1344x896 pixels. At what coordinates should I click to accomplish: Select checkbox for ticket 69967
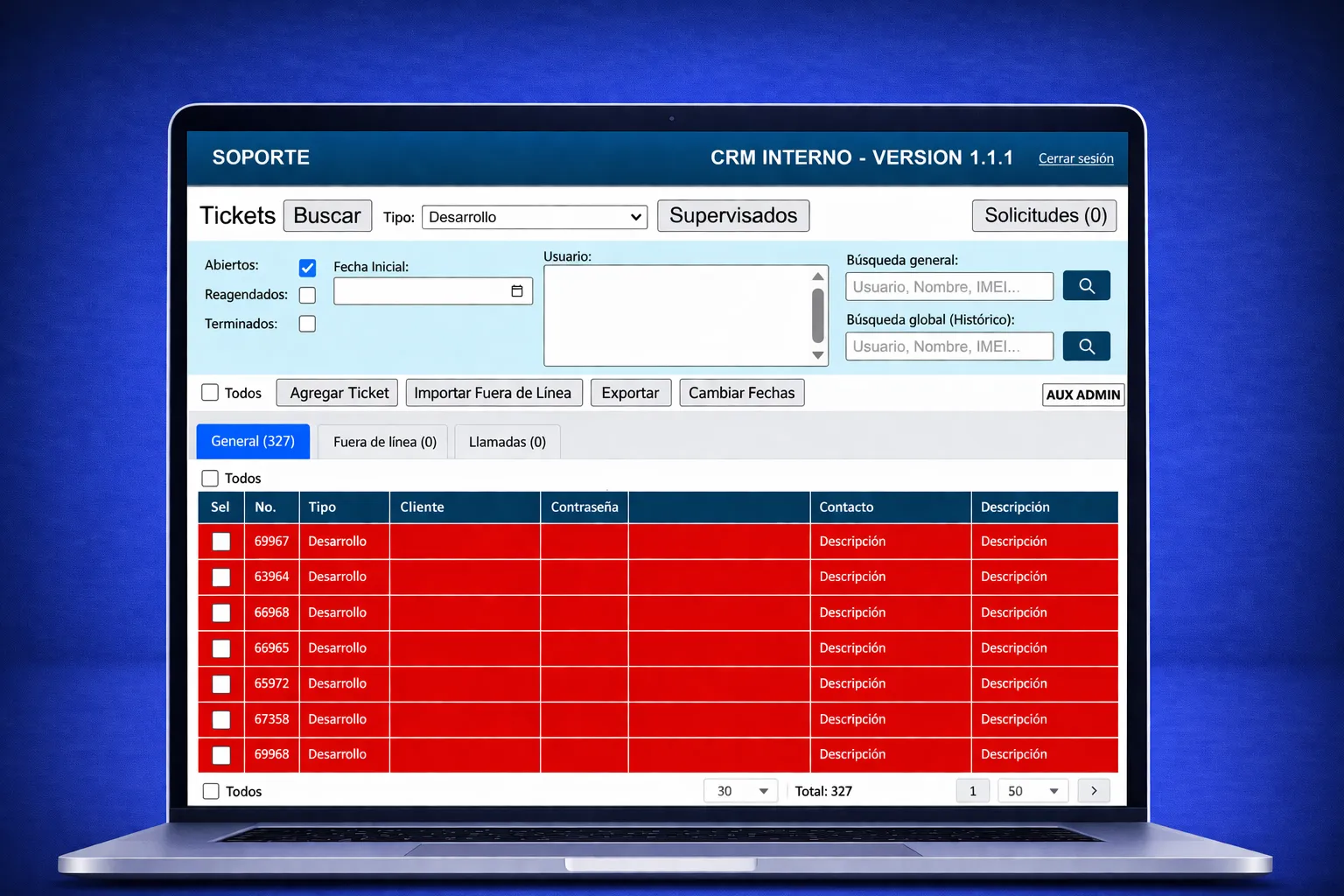[x=221, y=542]
